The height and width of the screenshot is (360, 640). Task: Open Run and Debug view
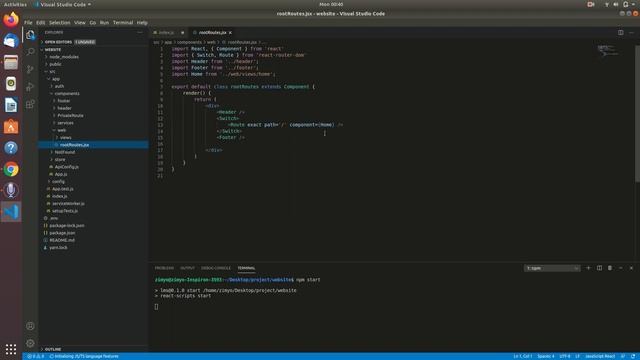click(30, 87)
